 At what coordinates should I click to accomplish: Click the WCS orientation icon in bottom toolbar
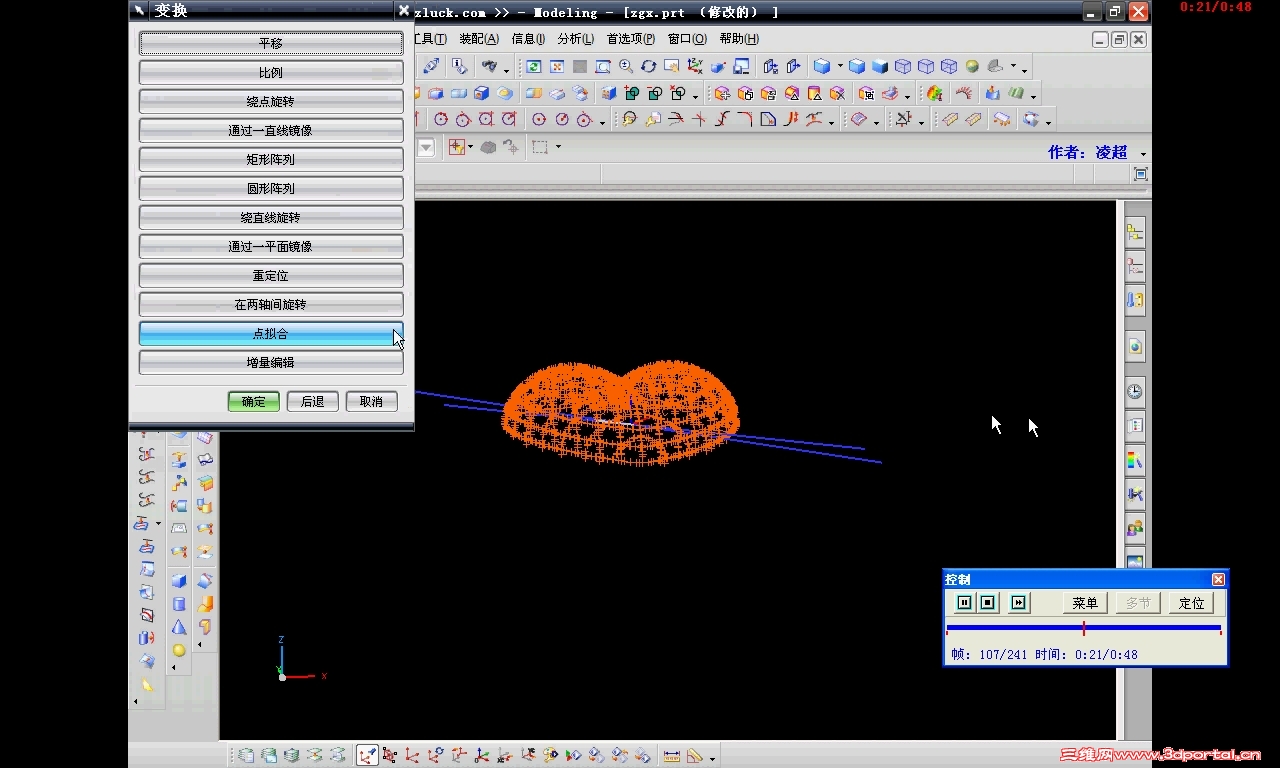368,756
